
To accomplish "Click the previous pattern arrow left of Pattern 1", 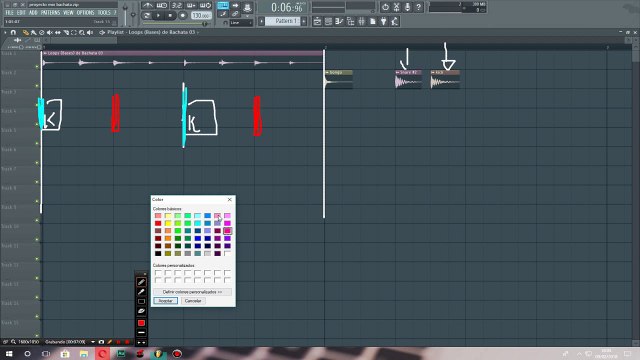I will [x=261, y=21].
